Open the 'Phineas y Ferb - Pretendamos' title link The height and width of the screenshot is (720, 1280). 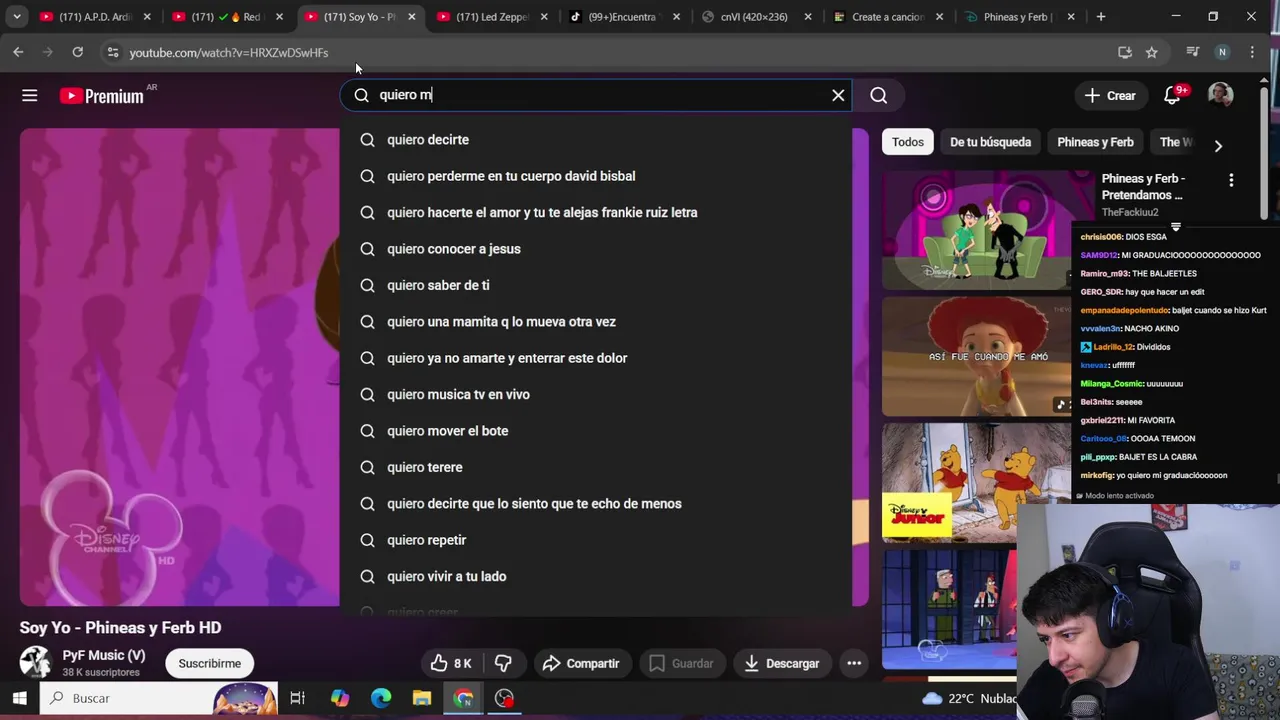coord(1143,187)
